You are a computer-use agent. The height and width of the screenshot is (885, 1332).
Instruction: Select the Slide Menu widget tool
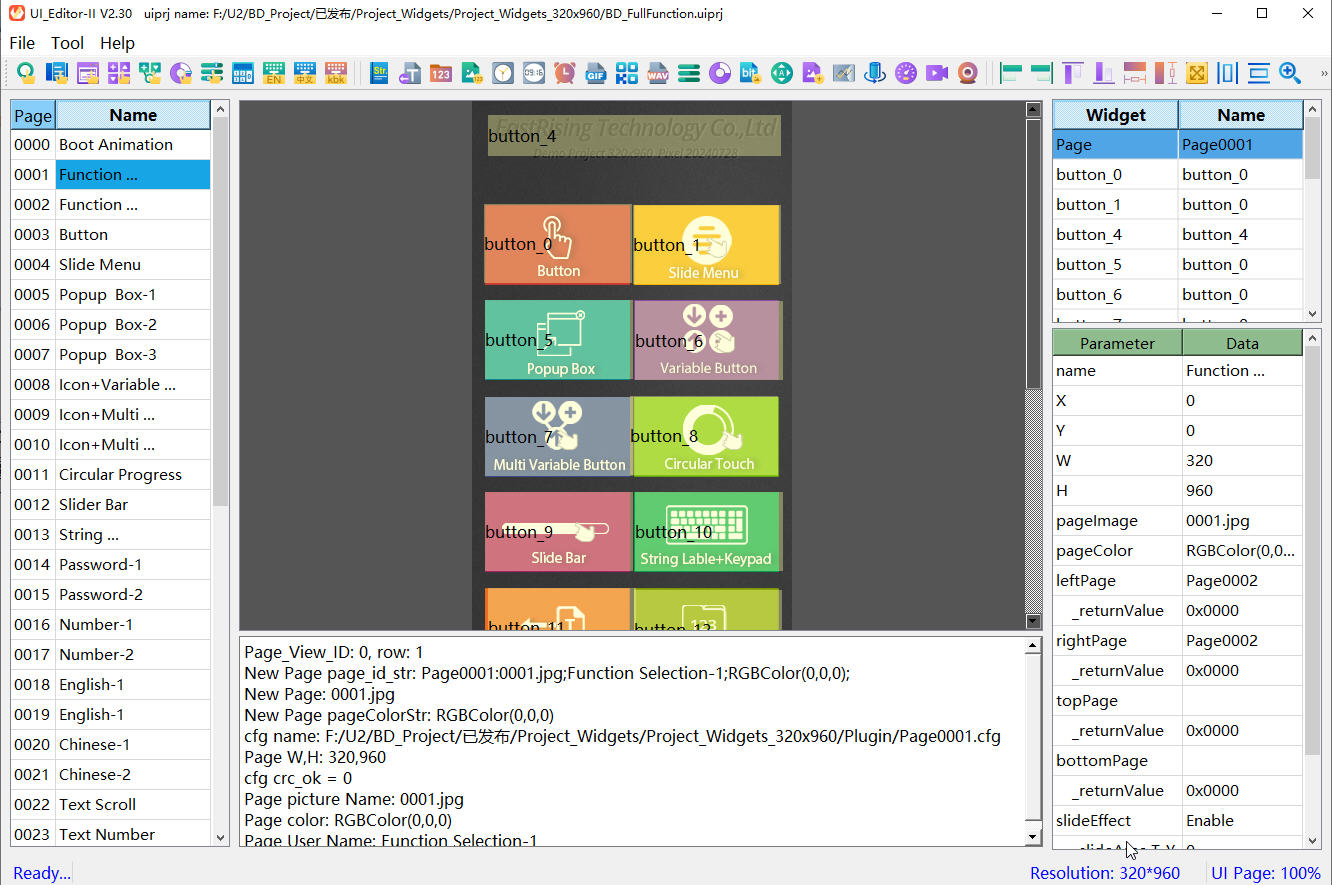pyautogui.click(x=57, y=73)
